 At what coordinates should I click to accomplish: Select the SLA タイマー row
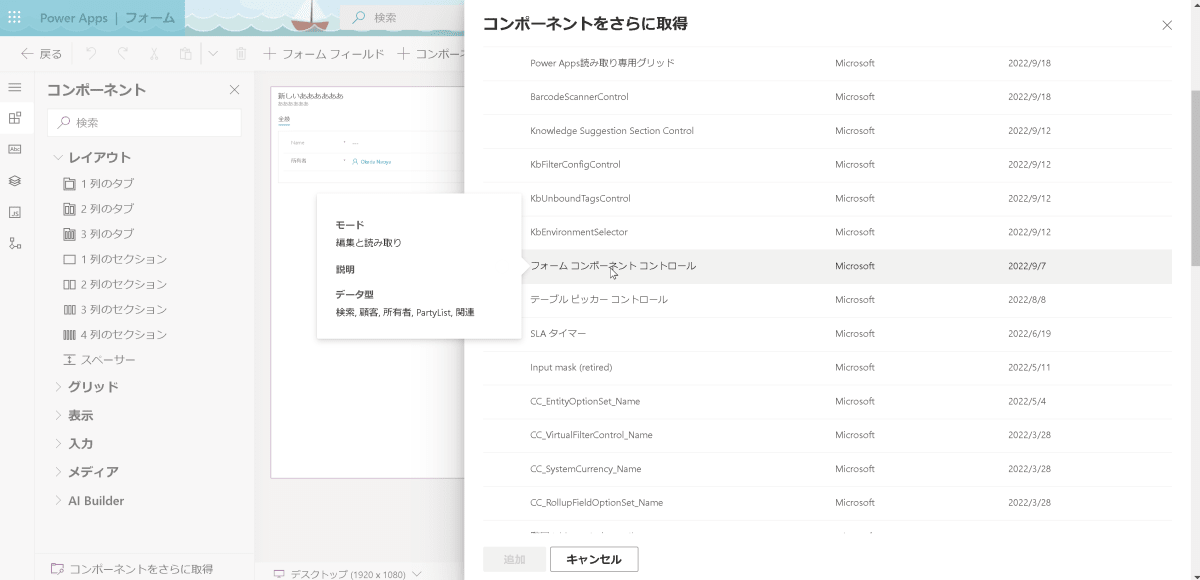click(827, 333)
